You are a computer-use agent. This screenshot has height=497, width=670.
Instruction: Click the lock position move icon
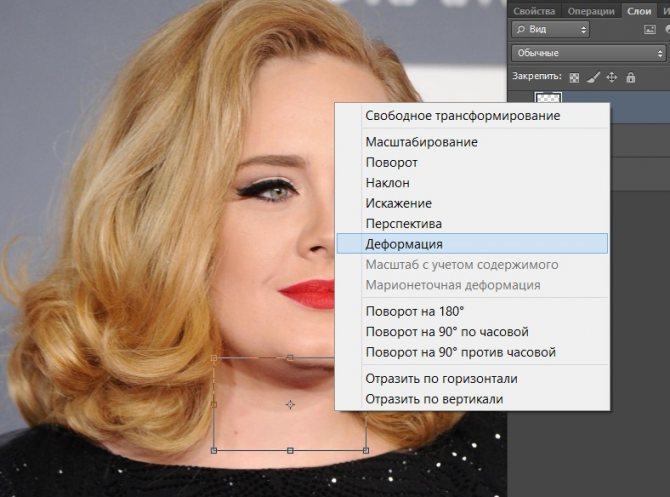tap(611, 77)
